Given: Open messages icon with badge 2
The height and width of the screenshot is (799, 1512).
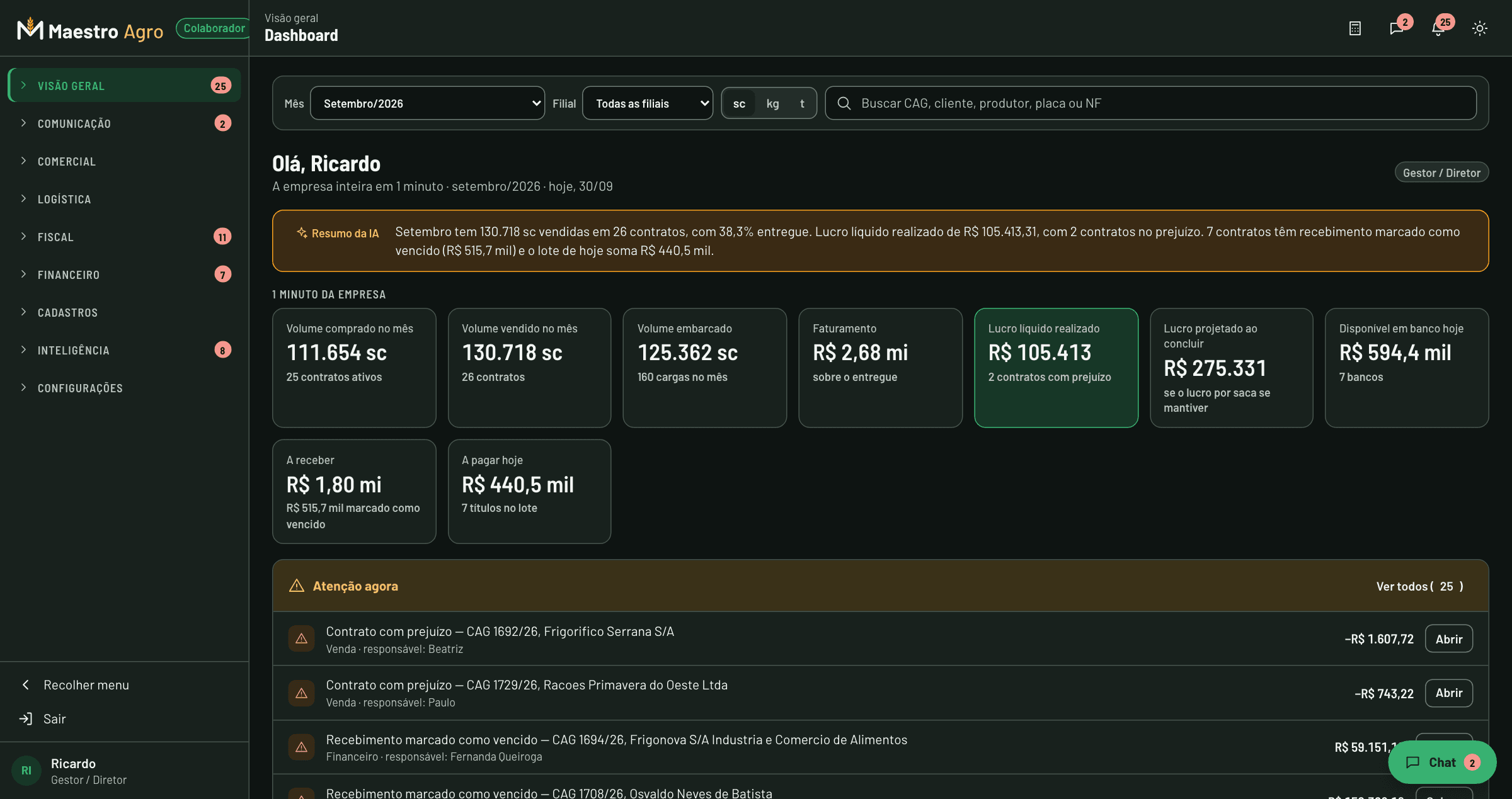Looking at the screenshot, I should point(1397,28).
